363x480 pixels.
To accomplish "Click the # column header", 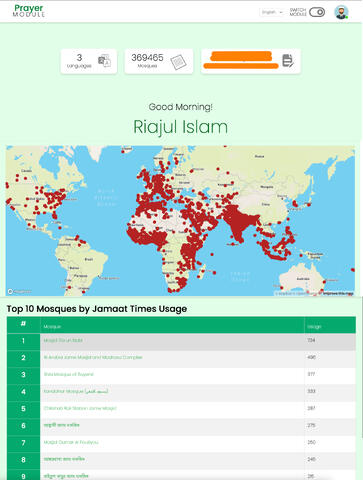I will 23,325.
